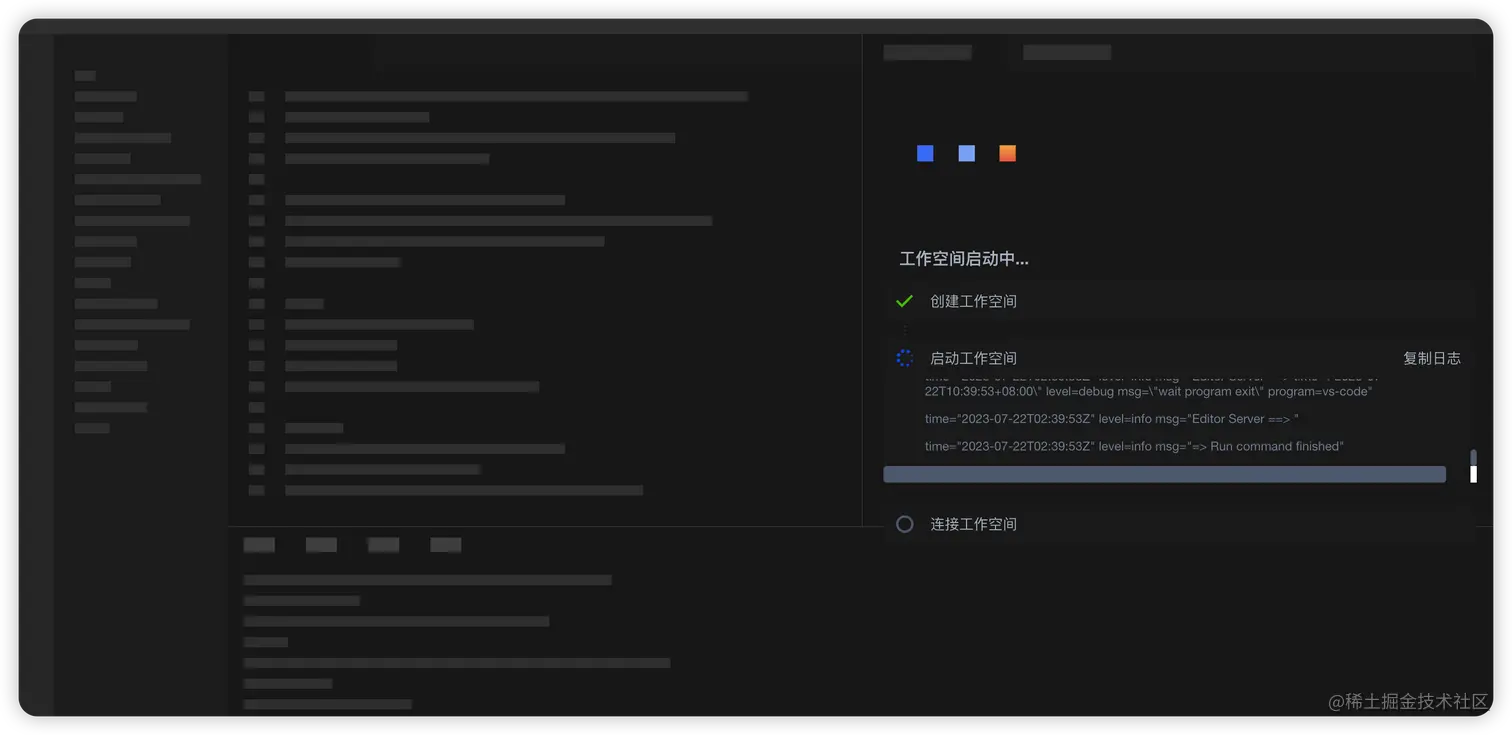The height and width of the screenshot is (735, 1512).
Task: Select the 启动工作空间 step label
Action: [x=973, y=358]
